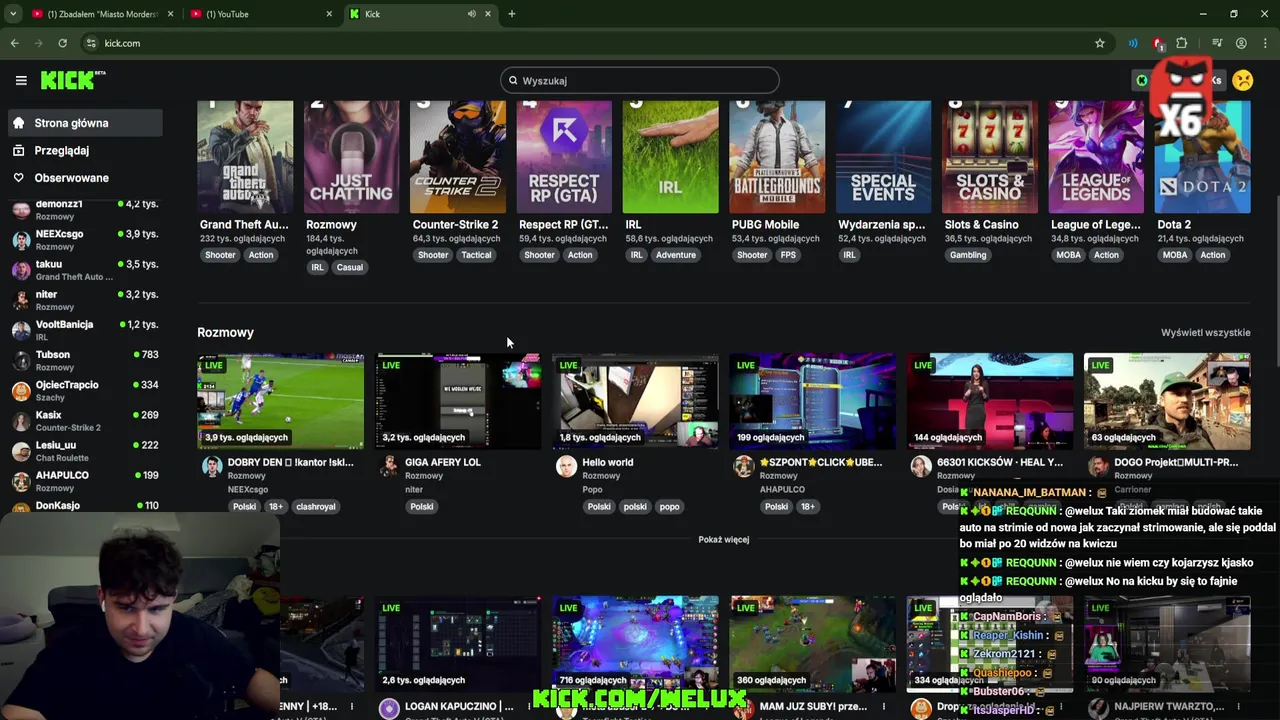Screen dimensions: 1280x720
Task: Open Tubson channel in sidebar
Action: [85, 360]
